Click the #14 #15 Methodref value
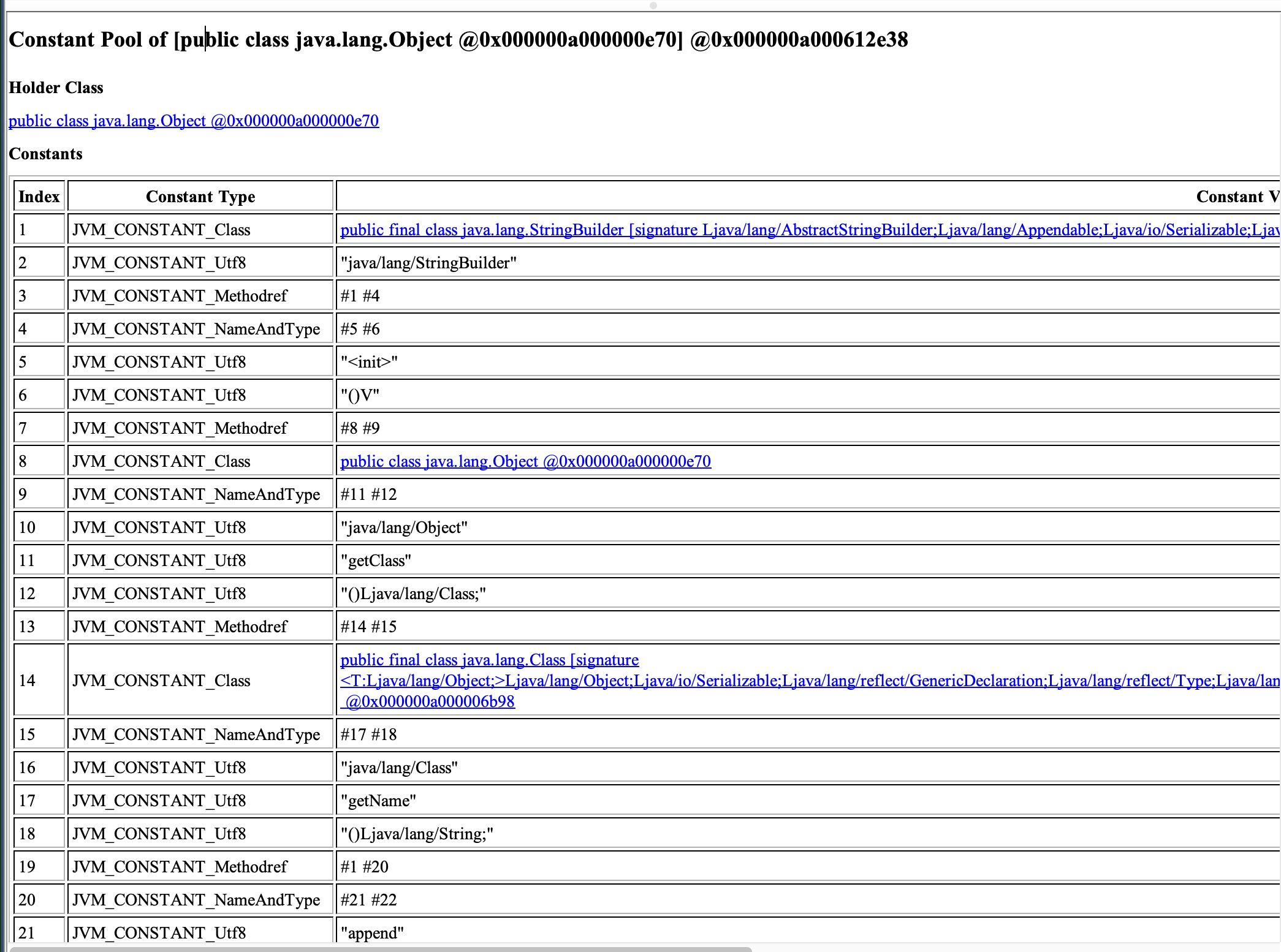Viewport: 1281px width, 952px height. click(x=368, y=627)
